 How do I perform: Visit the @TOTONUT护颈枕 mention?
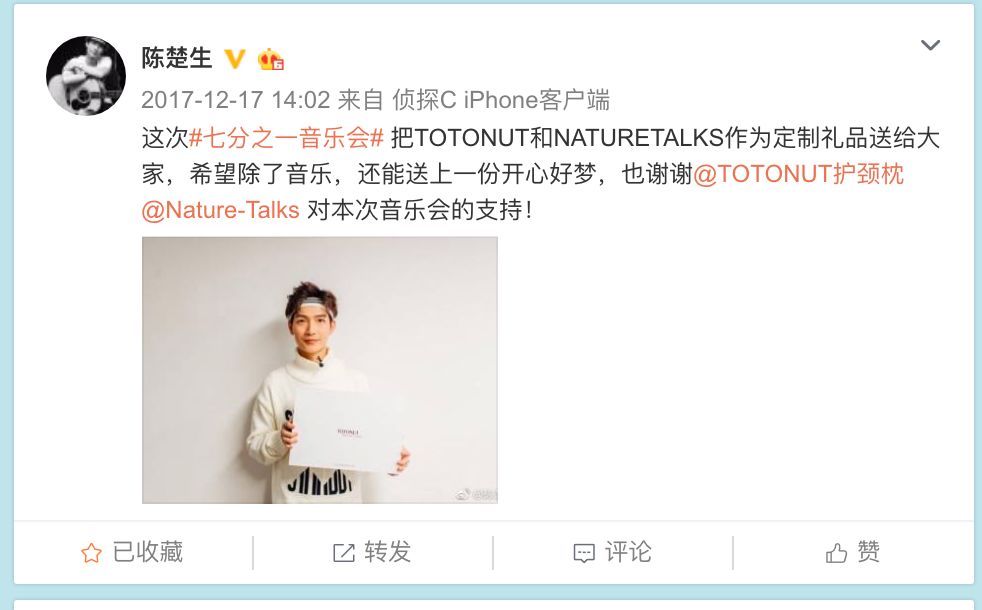799,174
